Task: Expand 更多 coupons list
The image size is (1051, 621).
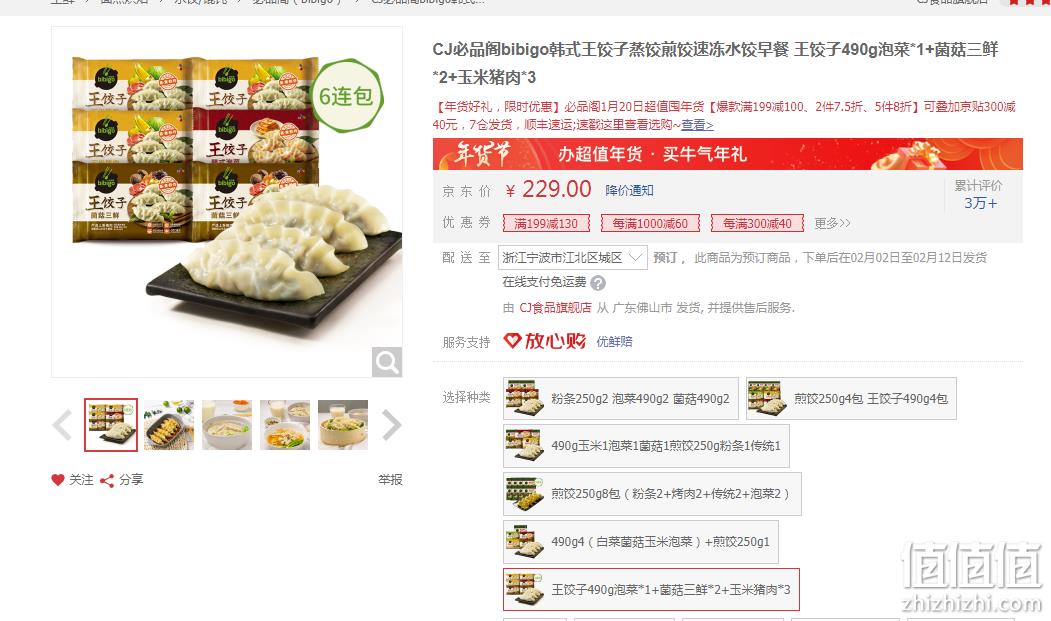Action: coord(832,223)
